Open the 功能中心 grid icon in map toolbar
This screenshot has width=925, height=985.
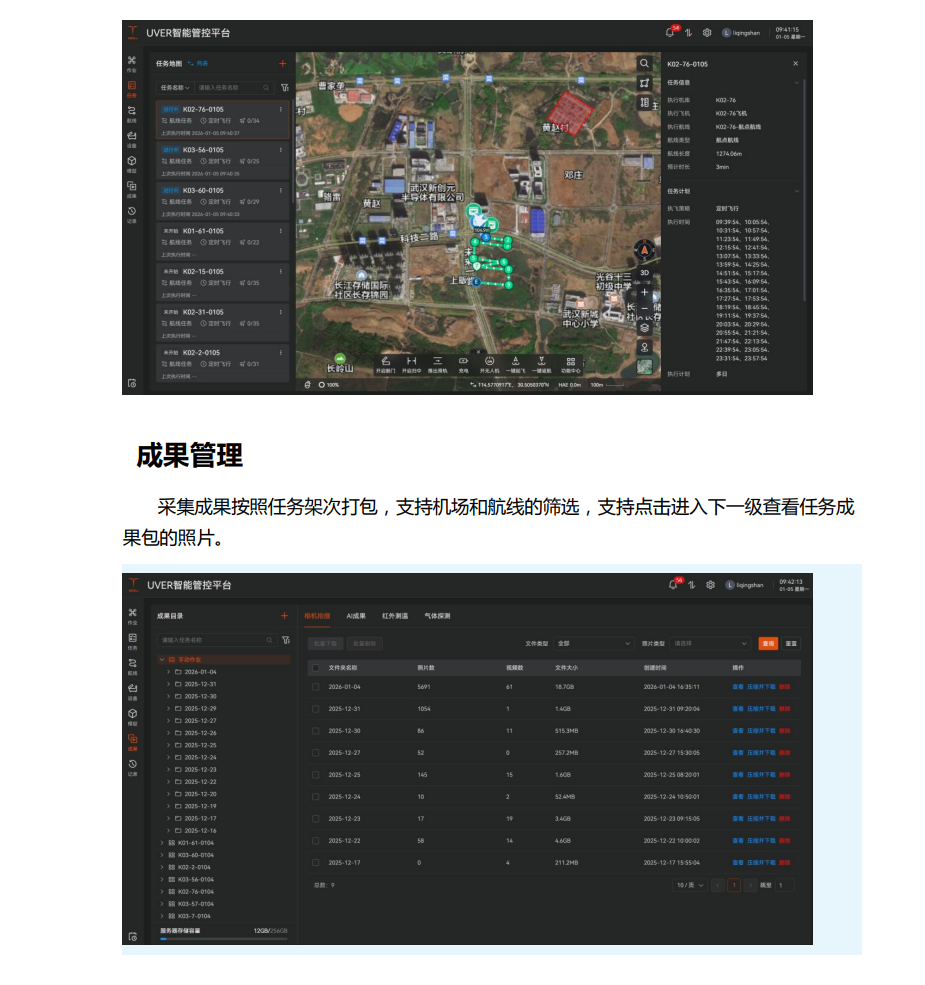coord(570,361)
